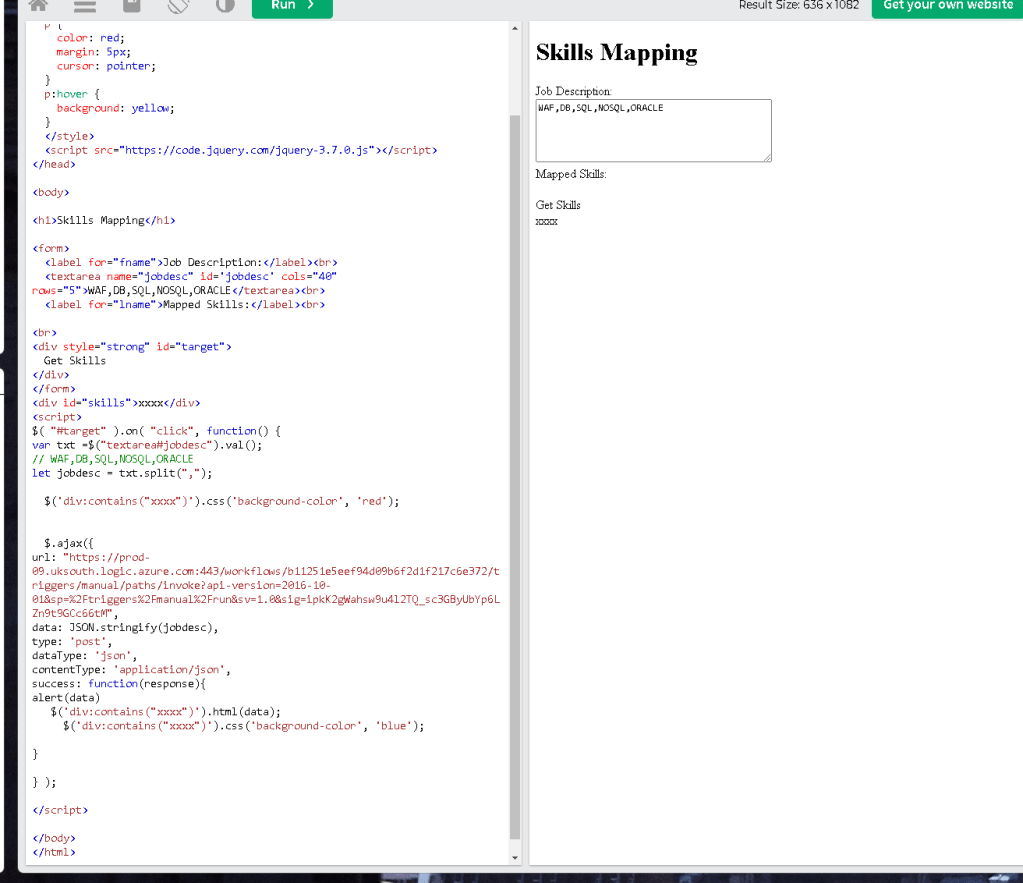Click the contentType: 'application/json' line
The height and width of the screenshot is (883, 1023).
pyautogui.click(x=131, y=670)
